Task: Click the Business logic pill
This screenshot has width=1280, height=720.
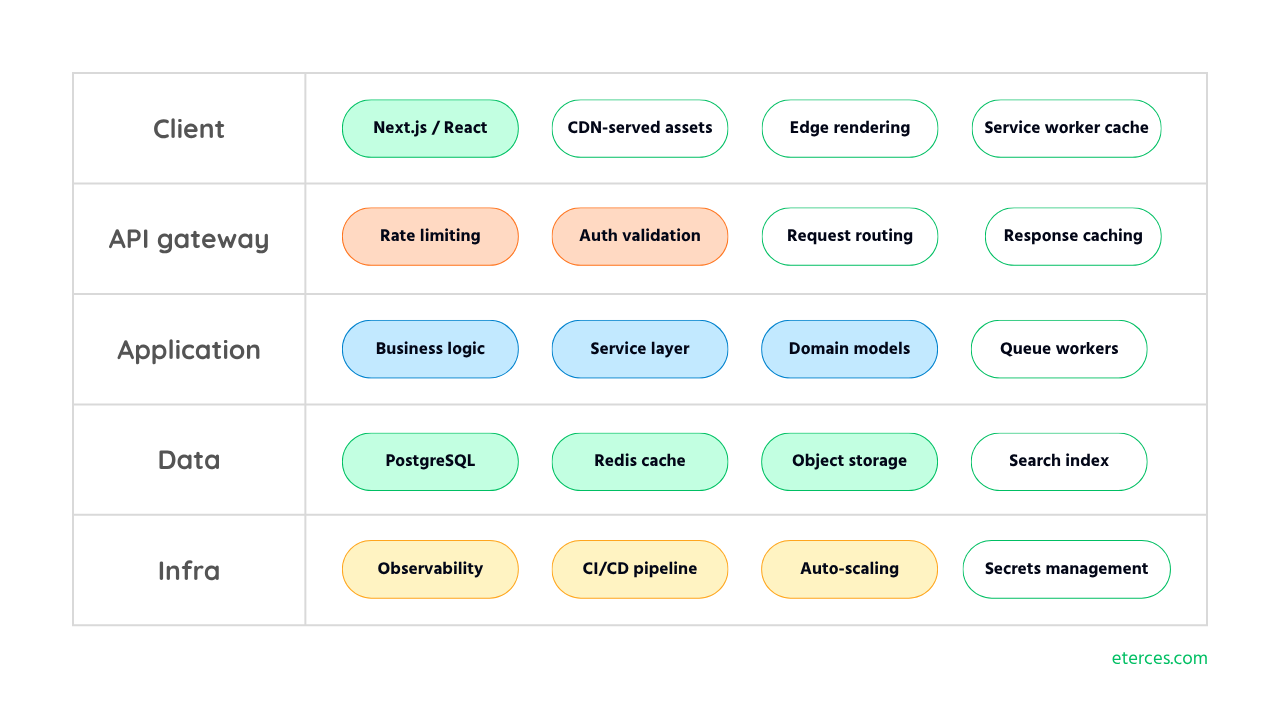Action: [x=430, y=349]
